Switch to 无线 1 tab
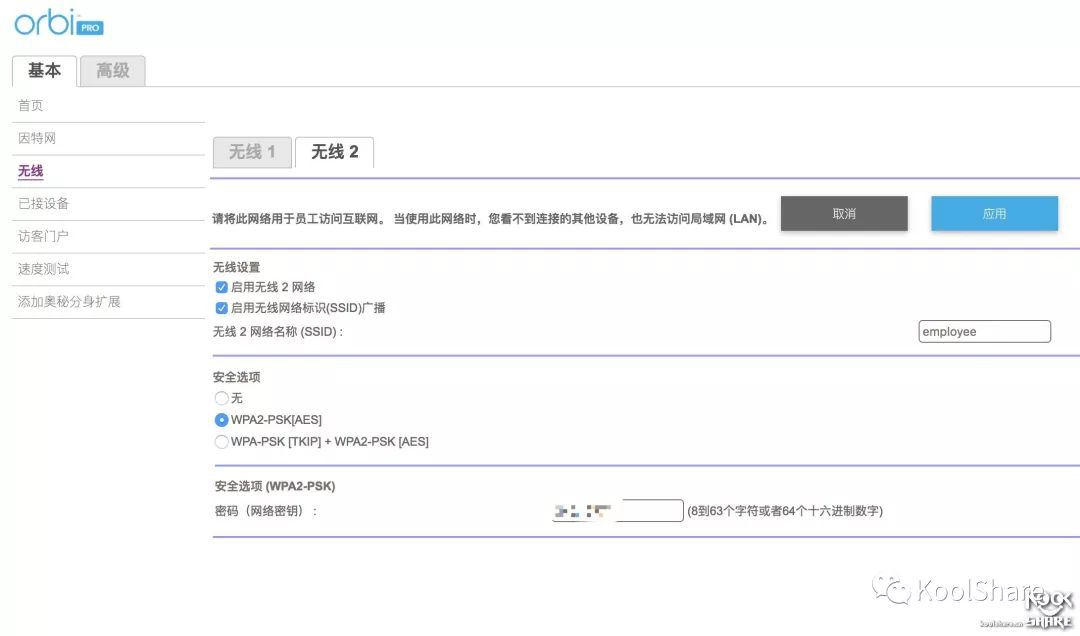1080x636 pixels. click(x=252, y=152)
